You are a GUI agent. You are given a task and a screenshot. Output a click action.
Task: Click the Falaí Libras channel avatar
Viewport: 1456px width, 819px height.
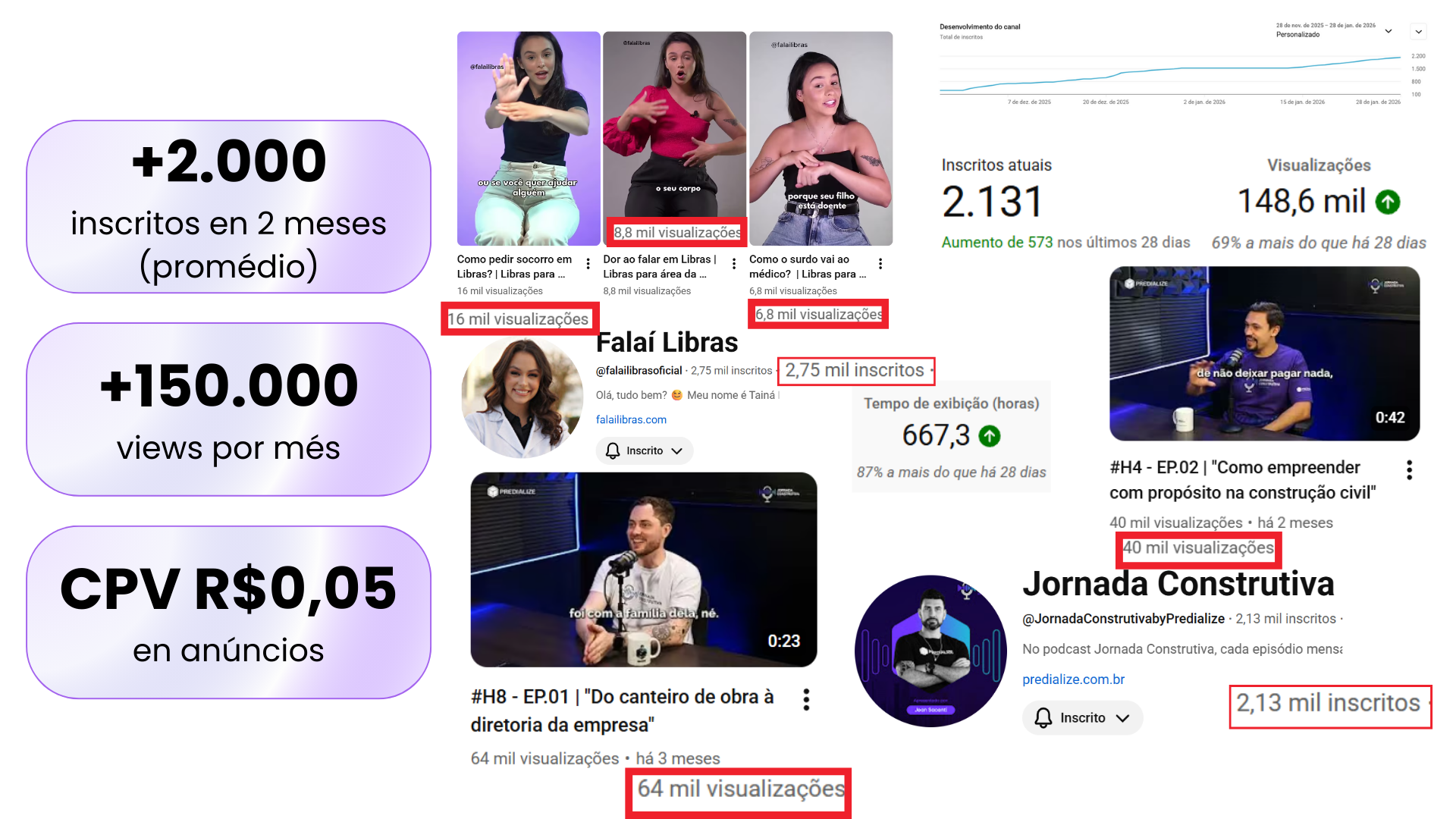[x=522, y=397]
